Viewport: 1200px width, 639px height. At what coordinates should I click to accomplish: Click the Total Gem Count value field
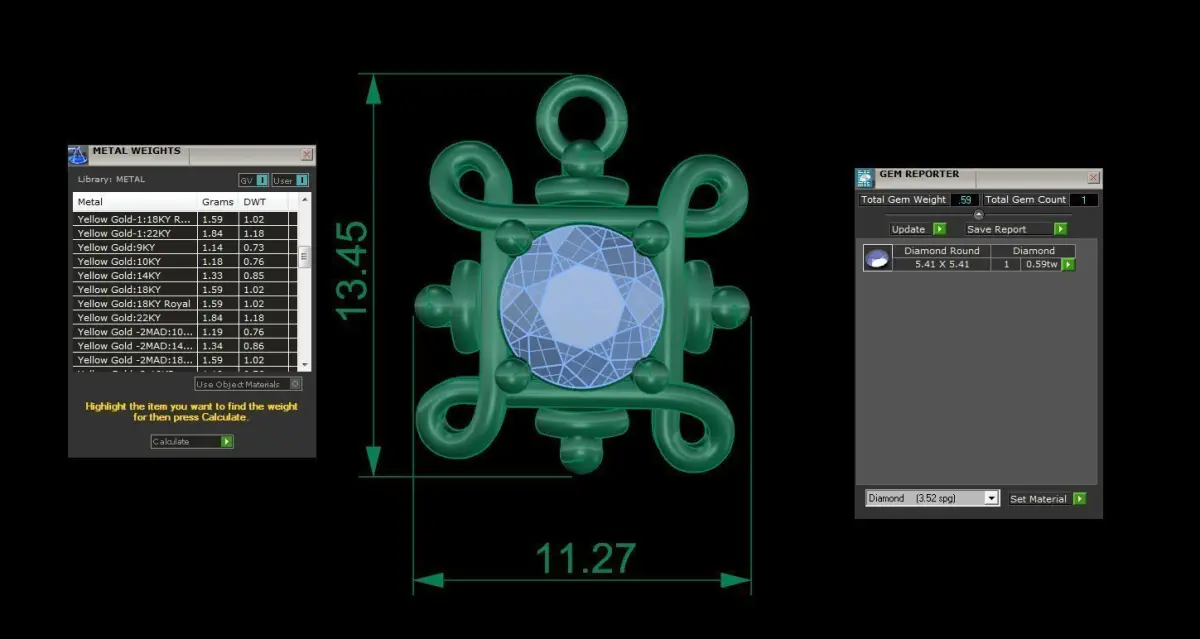click(x=1084, y=200)
